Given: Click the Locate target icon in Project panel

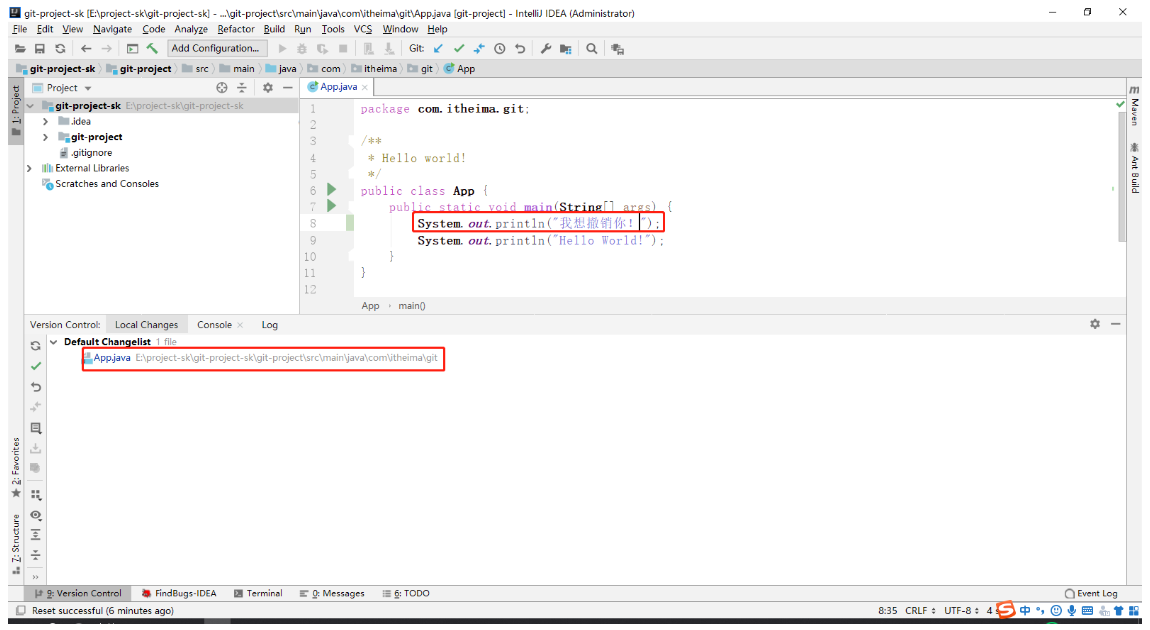Looking at the screenshot, I should click(x=221, y=87).
